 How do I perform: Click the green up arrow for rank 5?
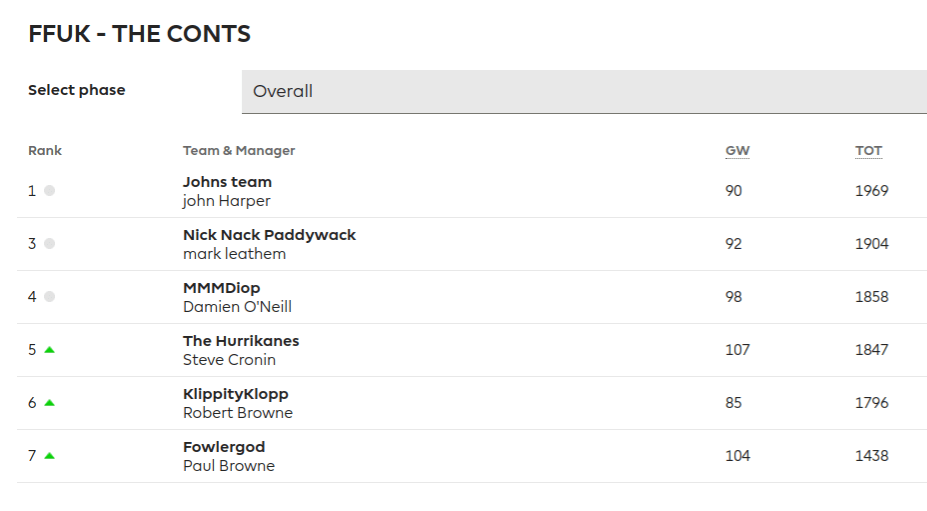pyautogui.click(x=49, y=350)
